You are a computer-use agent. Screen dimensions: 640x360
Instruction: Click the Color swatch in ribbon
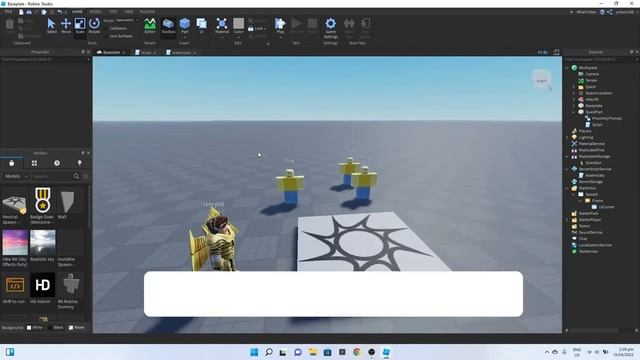tap(239, 24)
